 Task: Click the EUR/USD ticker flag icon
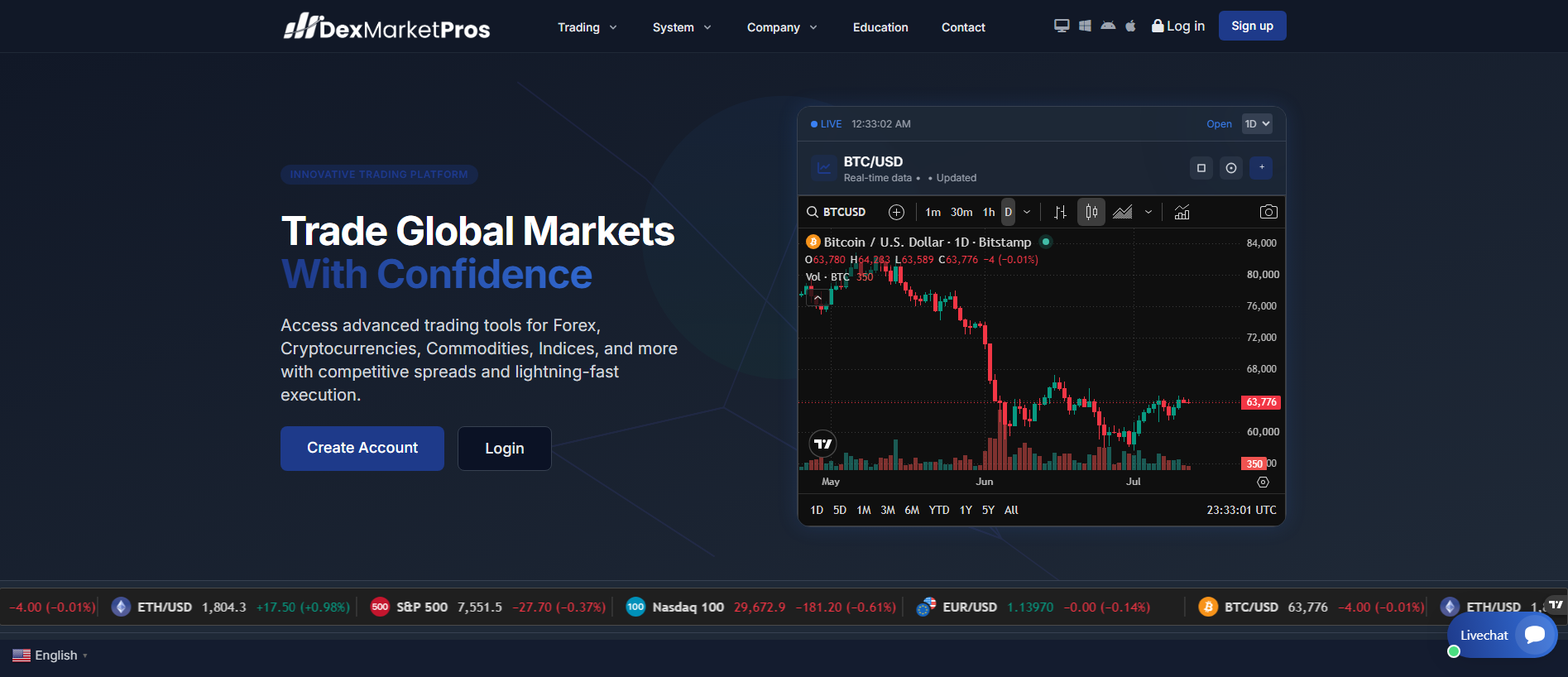[927, 607]
